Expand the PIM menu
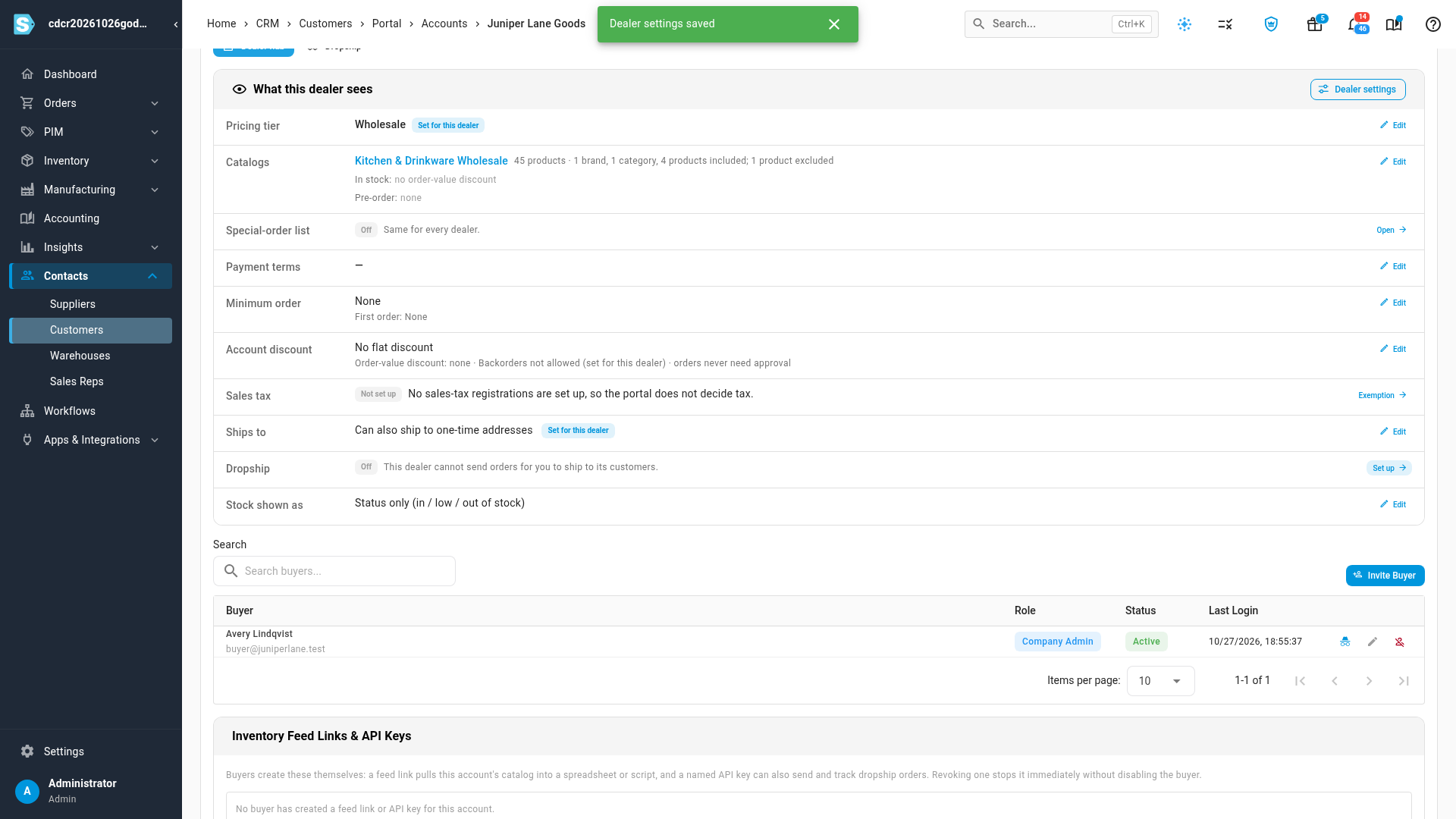 (90, 132)
